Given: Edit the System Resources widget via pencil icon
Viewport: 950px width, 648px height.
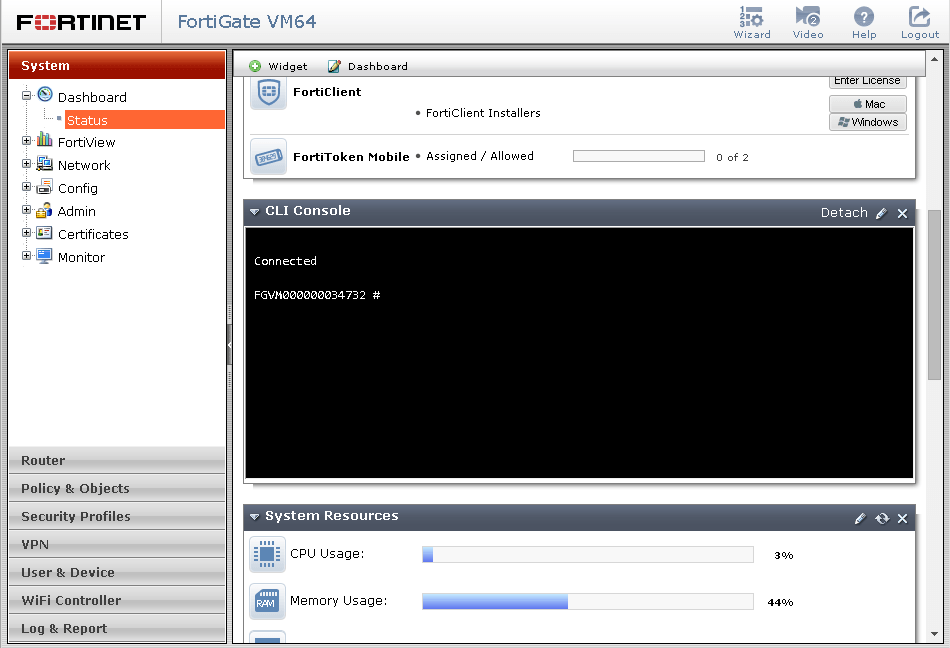Looking at the screenshot, I should 860,518.
